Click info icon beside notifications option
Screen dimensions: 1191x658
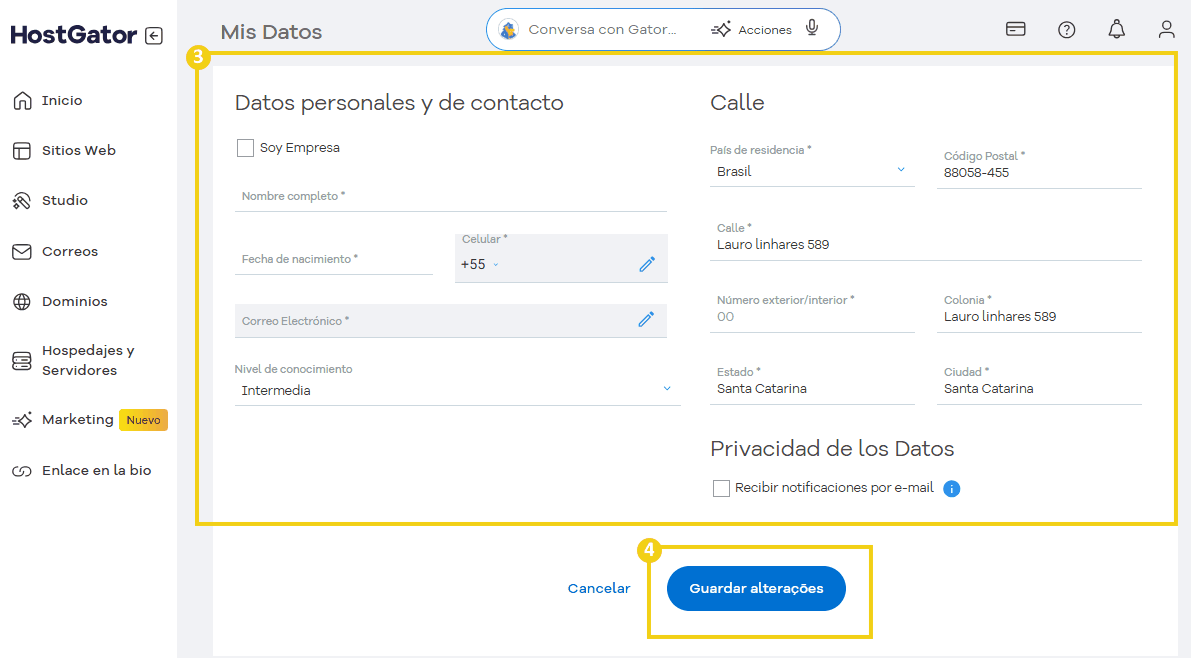coord(952,489)
